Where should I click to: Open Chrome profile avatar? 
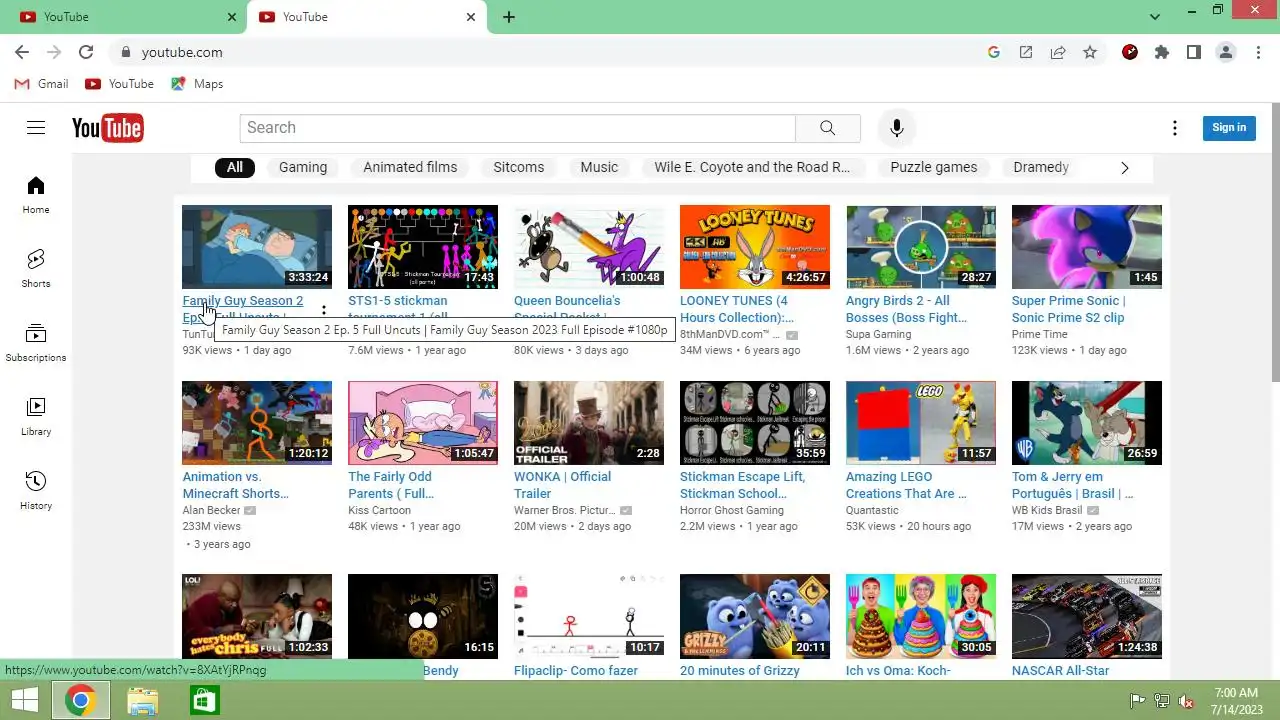[x=1226, y=52]
